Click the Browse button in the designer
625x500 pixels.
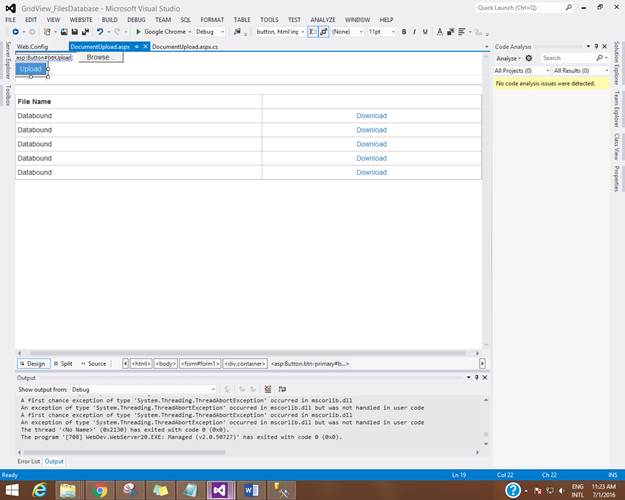coord(101,57)
